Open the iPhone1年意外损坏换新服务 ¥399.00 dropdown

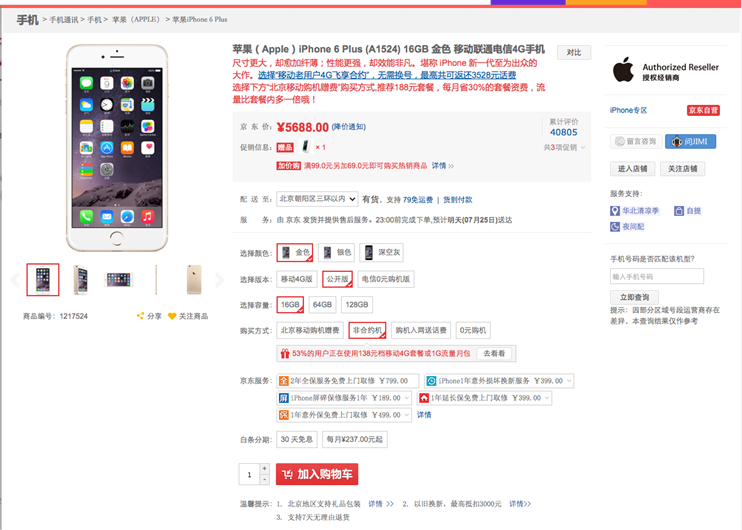pyautogui.click(x=499, y=381)
